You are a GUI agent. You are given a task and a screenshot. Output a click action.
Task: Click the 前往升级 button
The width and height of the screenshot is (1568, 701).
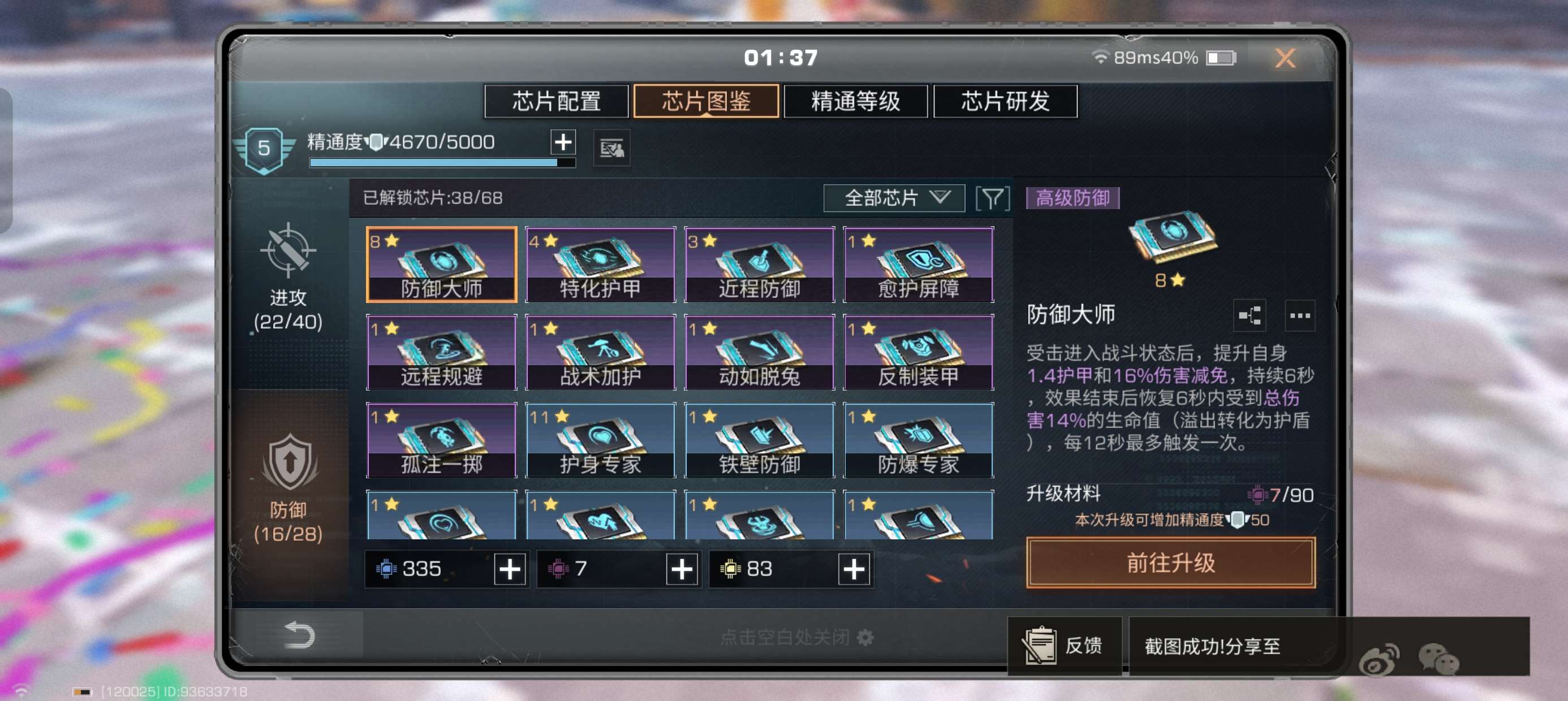click(x=1170, y=562)
